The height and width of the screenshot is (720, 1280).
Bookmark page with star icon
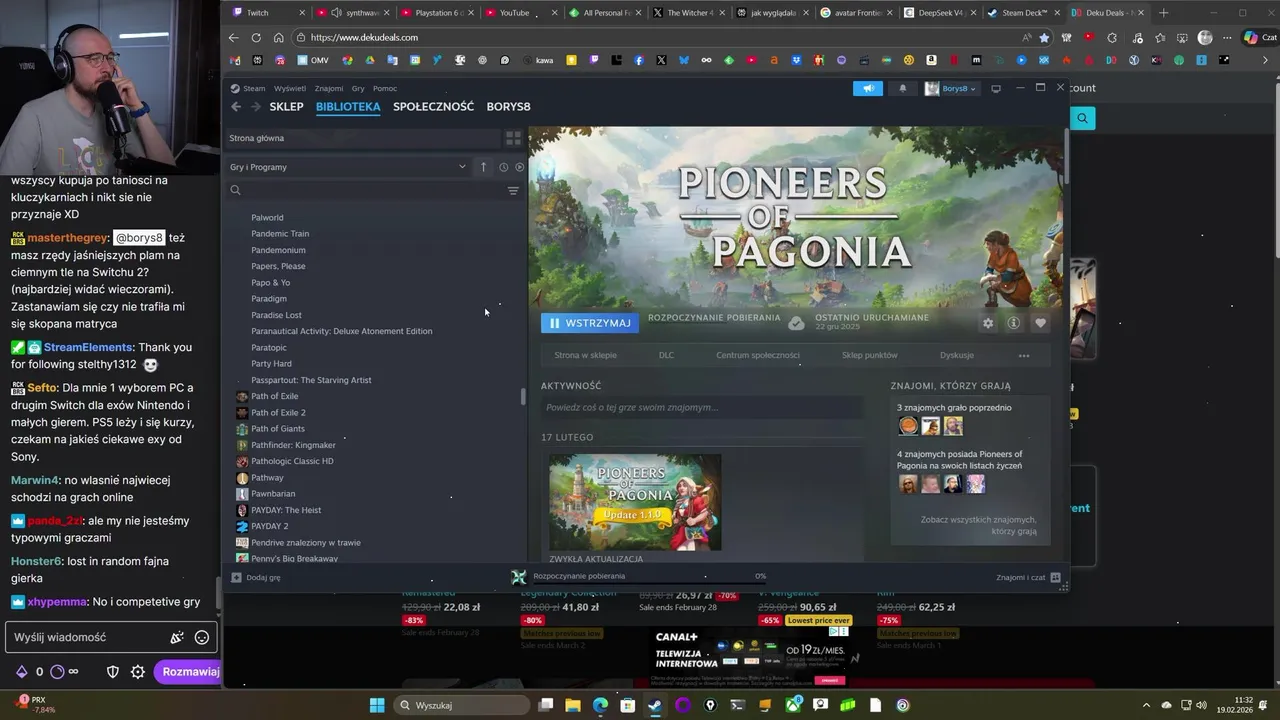pyautogui.click(x=1044, y=37)
